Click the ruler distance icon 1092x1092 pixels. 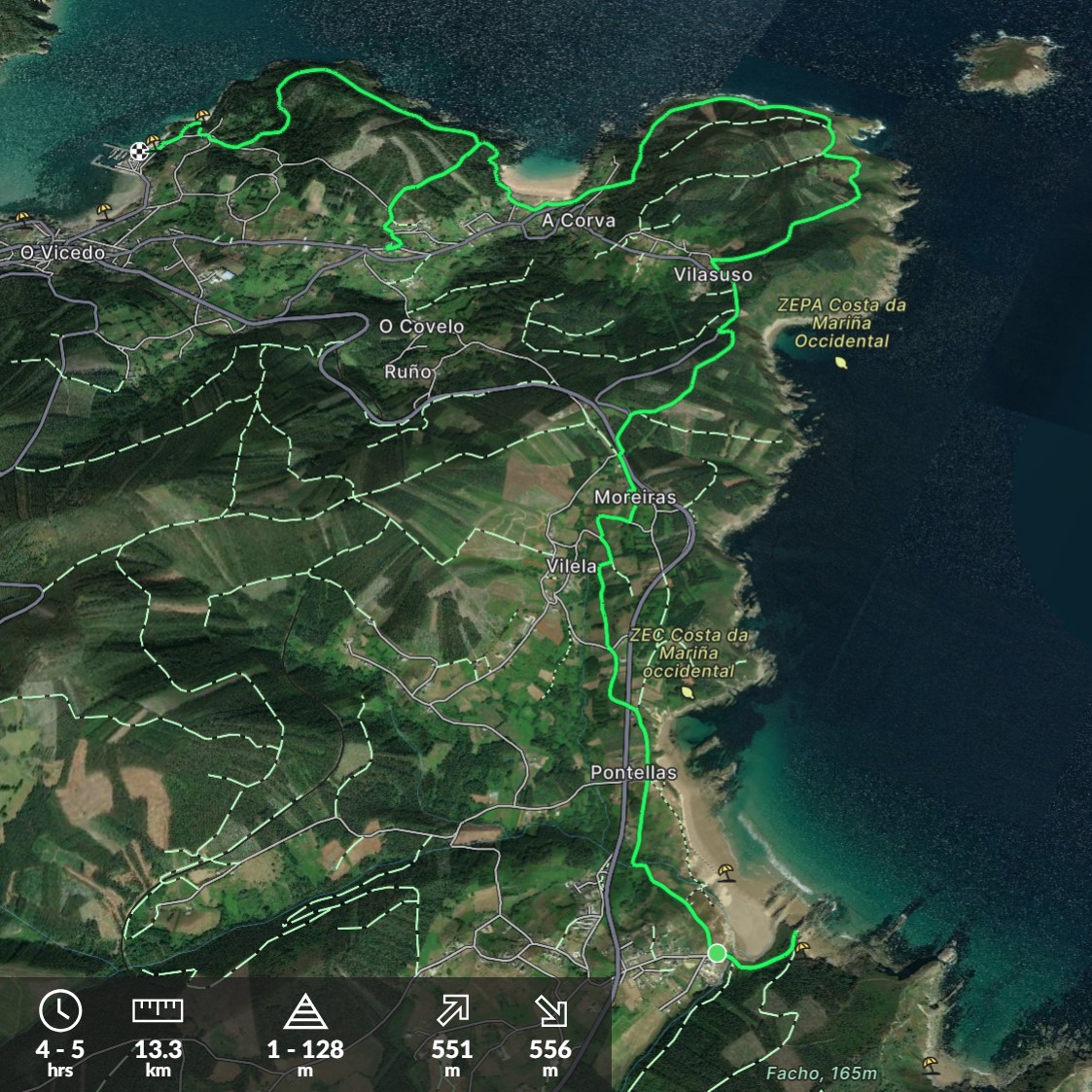coord(158,1011)
